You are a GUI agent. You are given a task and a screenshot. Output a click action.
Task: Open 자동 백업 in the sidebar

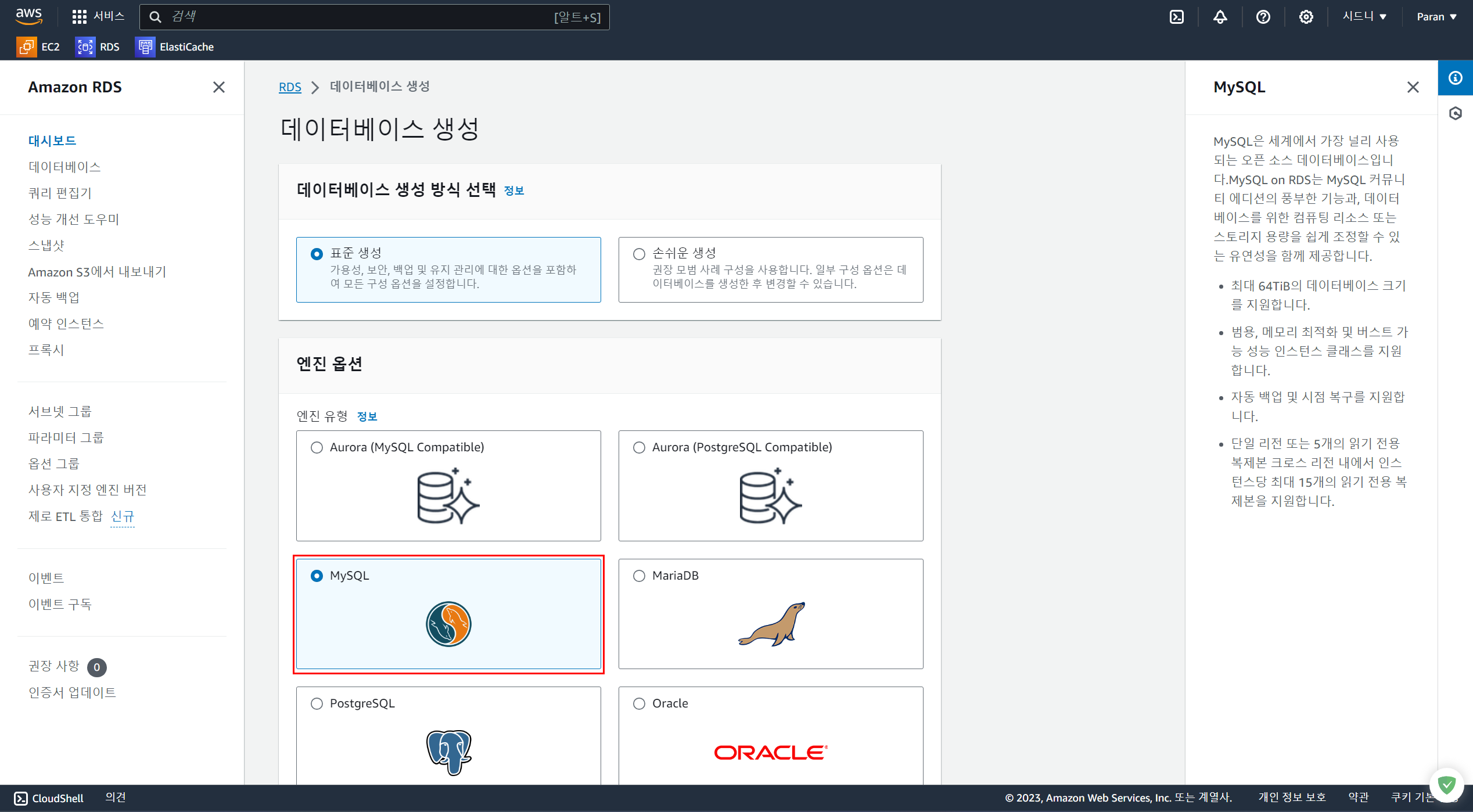point(54,297)
